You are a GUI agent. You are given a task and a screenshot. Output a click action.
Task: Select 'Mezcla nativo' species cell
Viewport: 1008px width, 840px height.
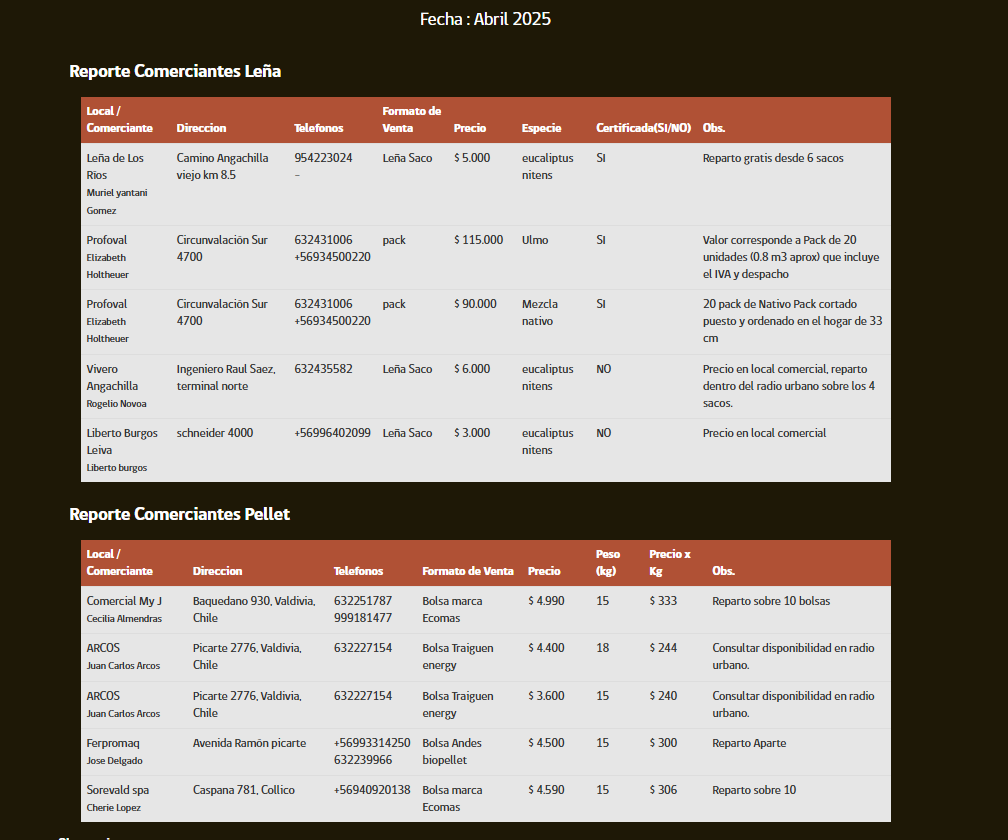tap(540, 312)
